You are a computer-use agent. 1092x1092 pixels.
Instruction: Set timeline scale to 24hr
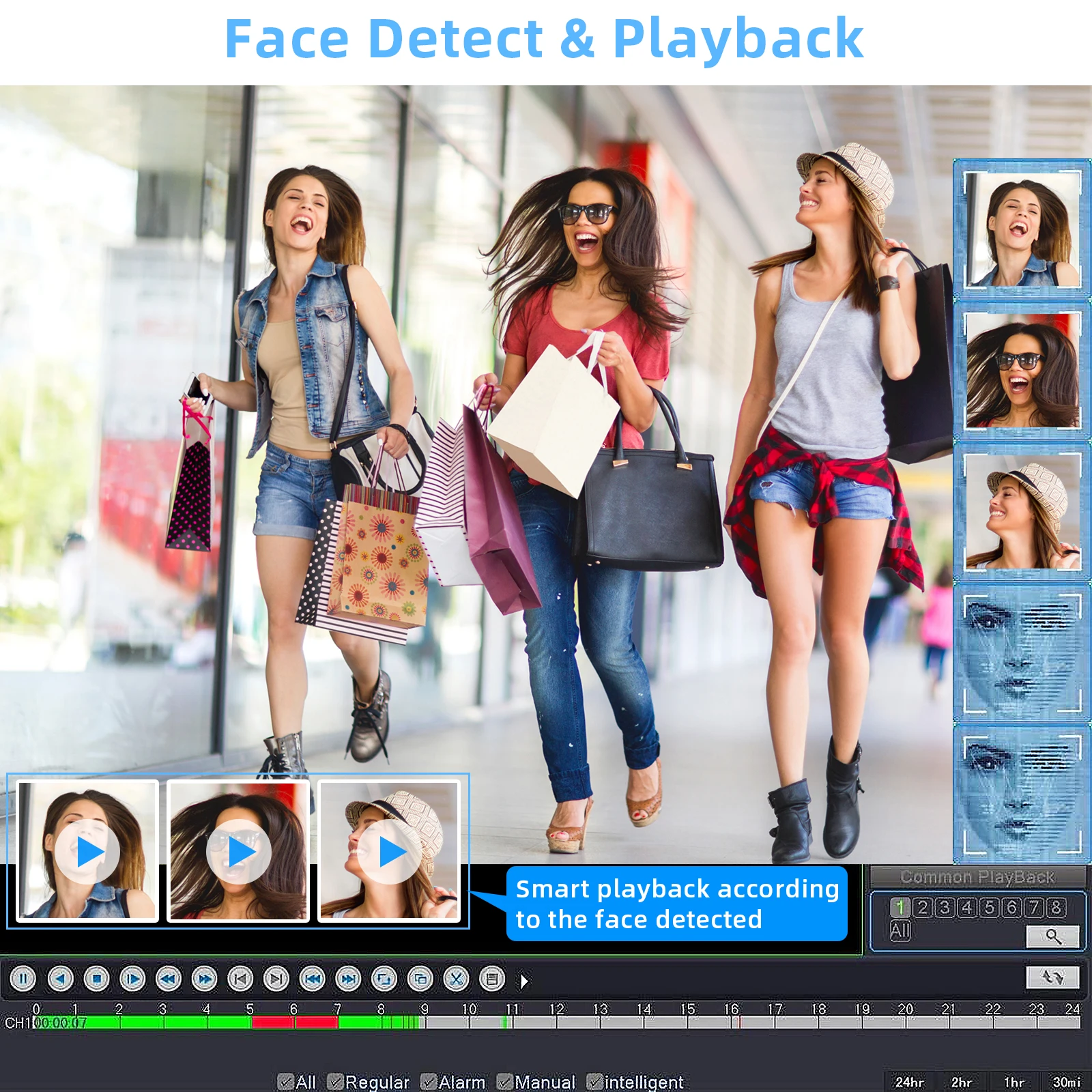tap(910, 1082)
